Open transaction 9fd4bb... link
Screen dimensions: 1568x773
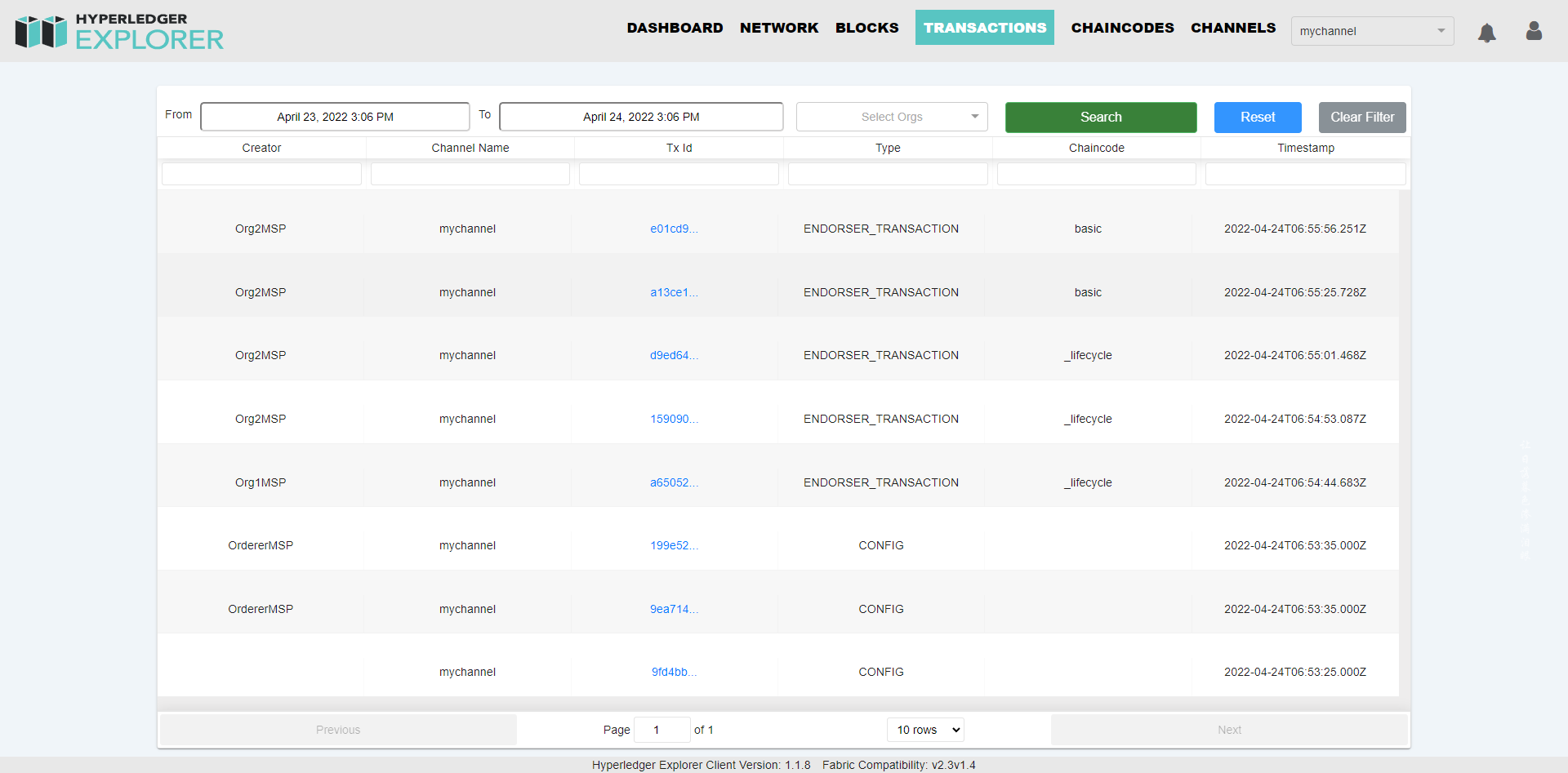pyautogui.click(x=674, y=672)
